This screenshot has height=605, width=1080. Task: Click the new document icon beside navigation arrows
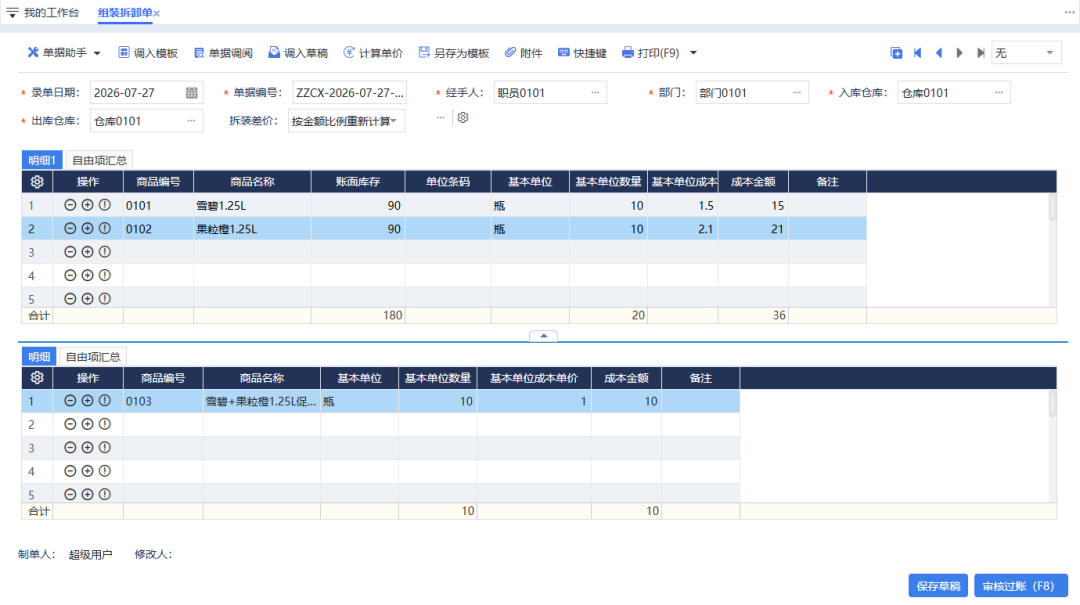[896, 53]
